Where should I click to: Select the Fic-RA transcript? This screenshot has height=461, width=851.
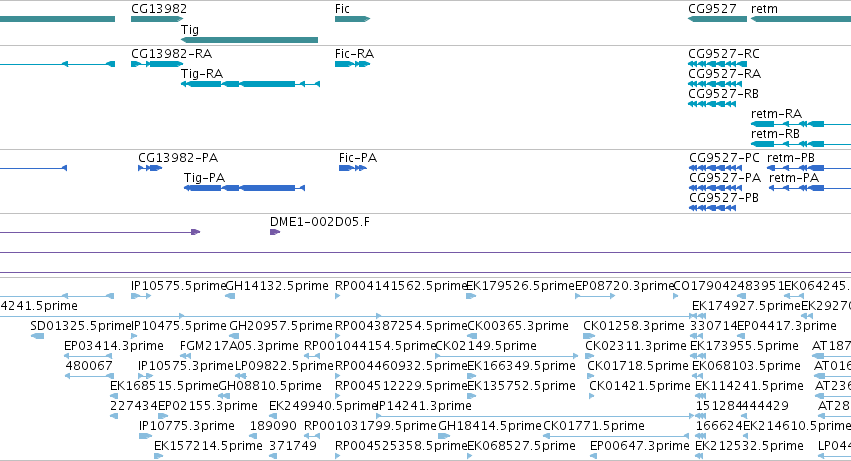coord(353,64)
